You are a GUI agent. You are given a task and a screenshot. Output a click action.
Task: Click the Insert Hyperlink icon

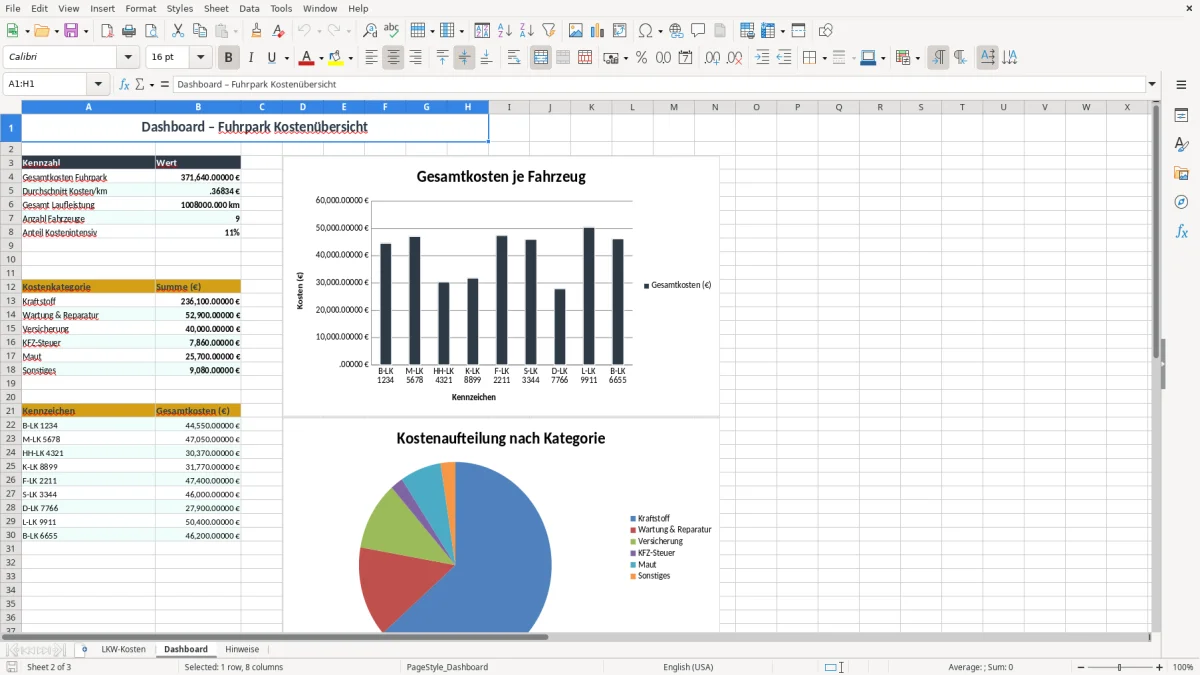(x=676, y=31)
